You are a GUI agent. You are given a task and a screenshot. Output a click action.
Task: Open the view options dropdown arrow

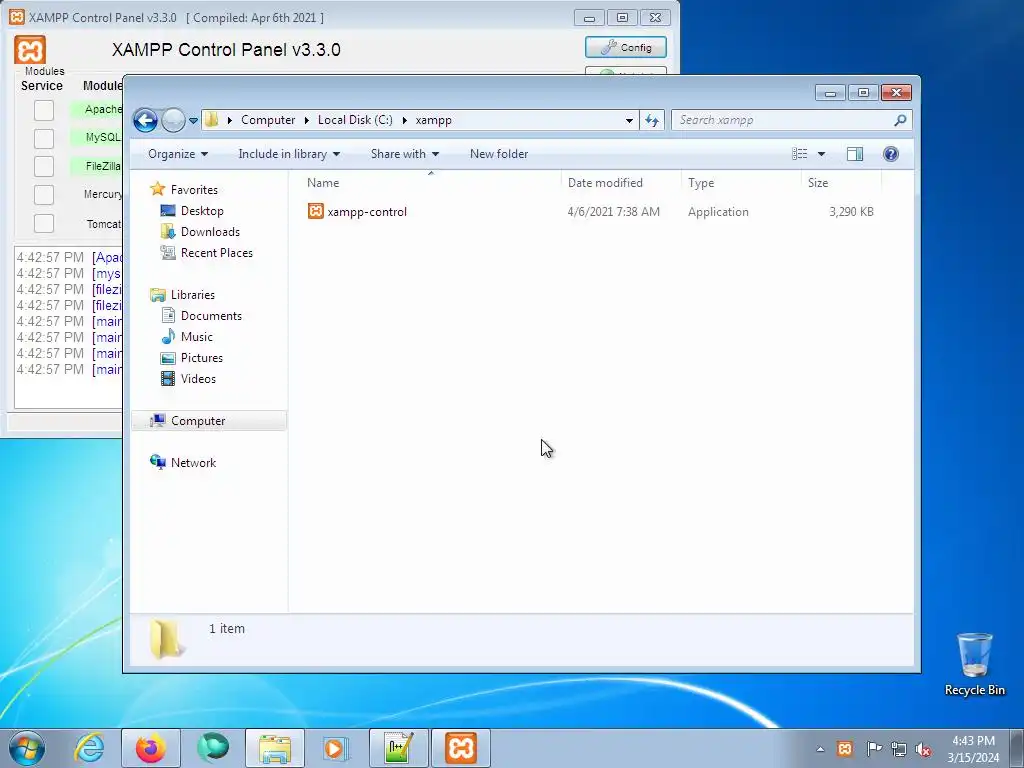click(822, 154)
